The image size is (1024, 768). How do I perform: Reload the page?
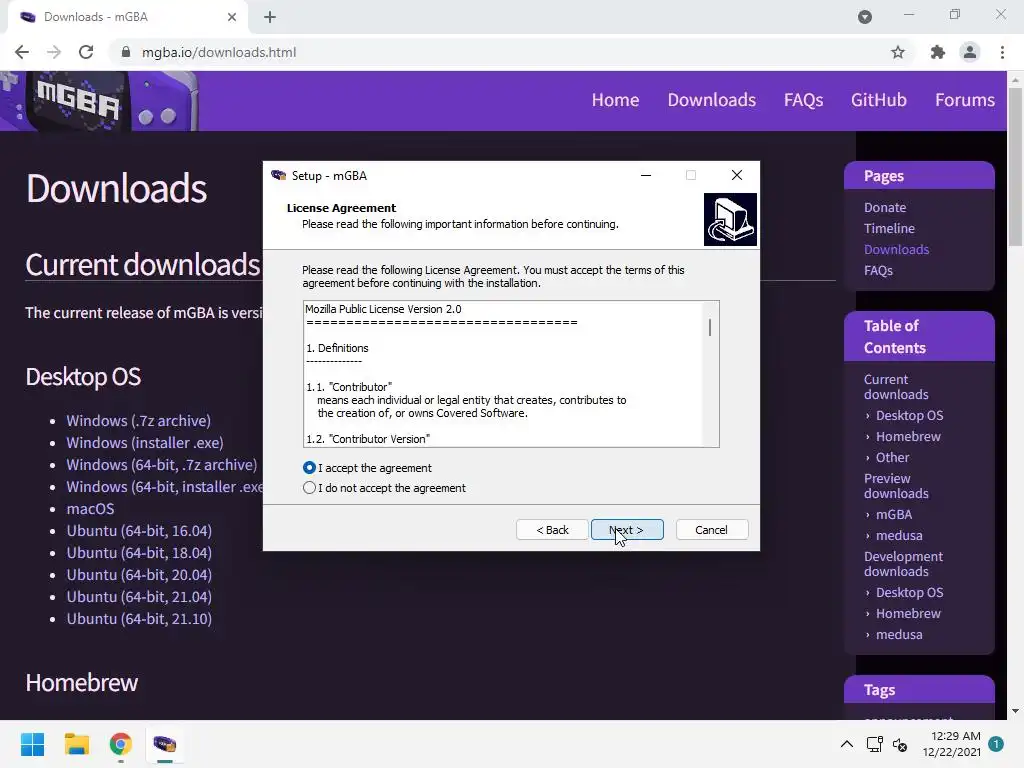[x=86, y=52]
